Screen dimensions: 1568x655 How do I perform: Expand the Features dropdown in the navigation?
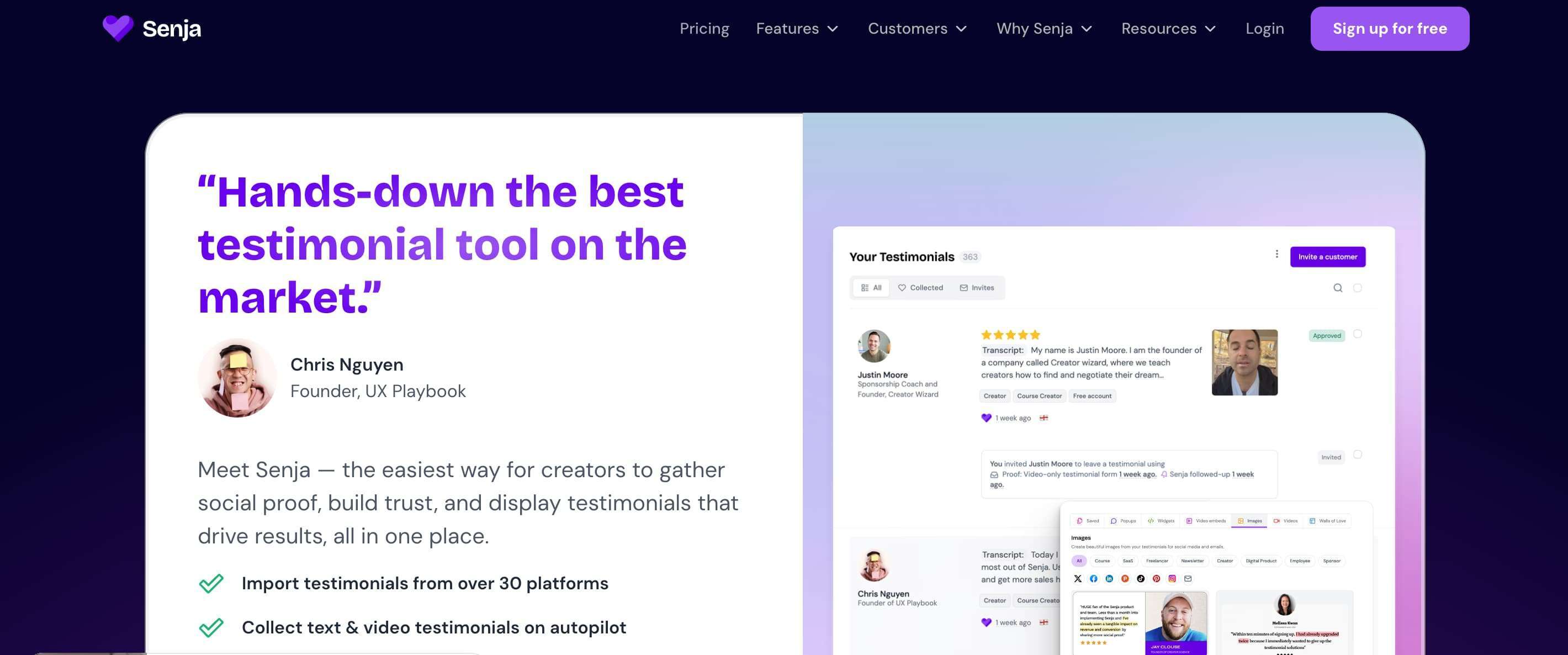[x=797, y=29]
